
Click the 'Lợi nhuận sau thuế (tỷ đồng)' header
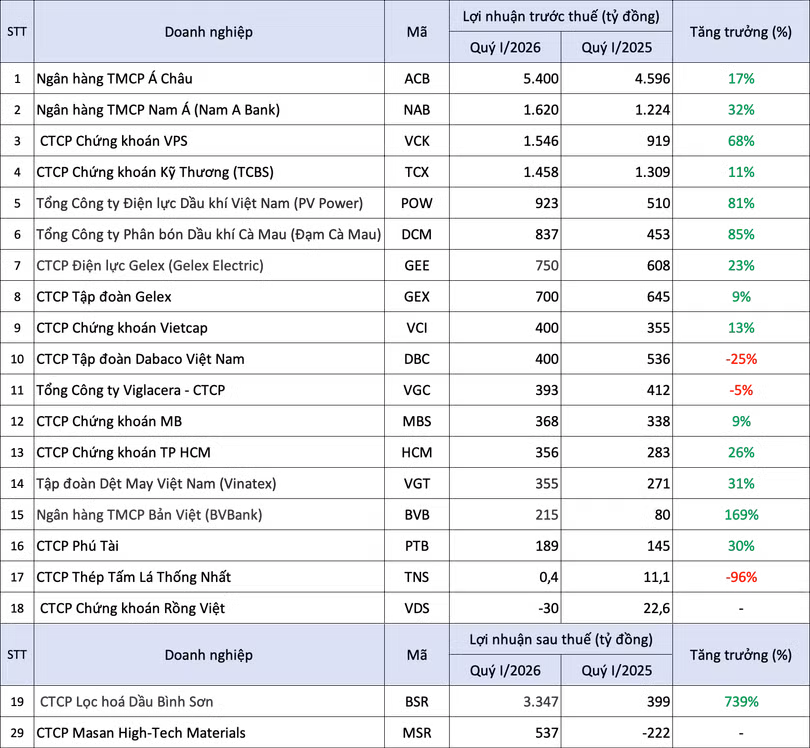(x=560, y=639)
